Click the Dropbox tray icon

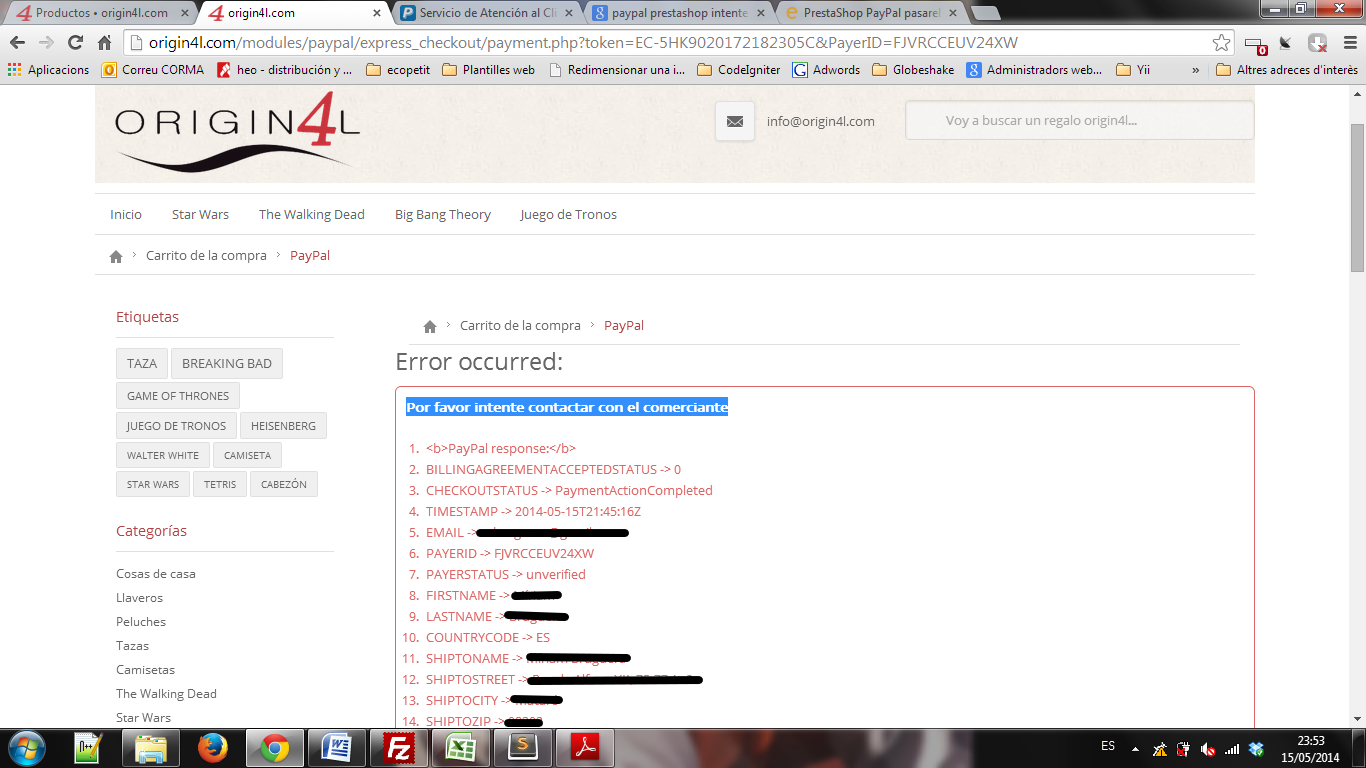1256,749
